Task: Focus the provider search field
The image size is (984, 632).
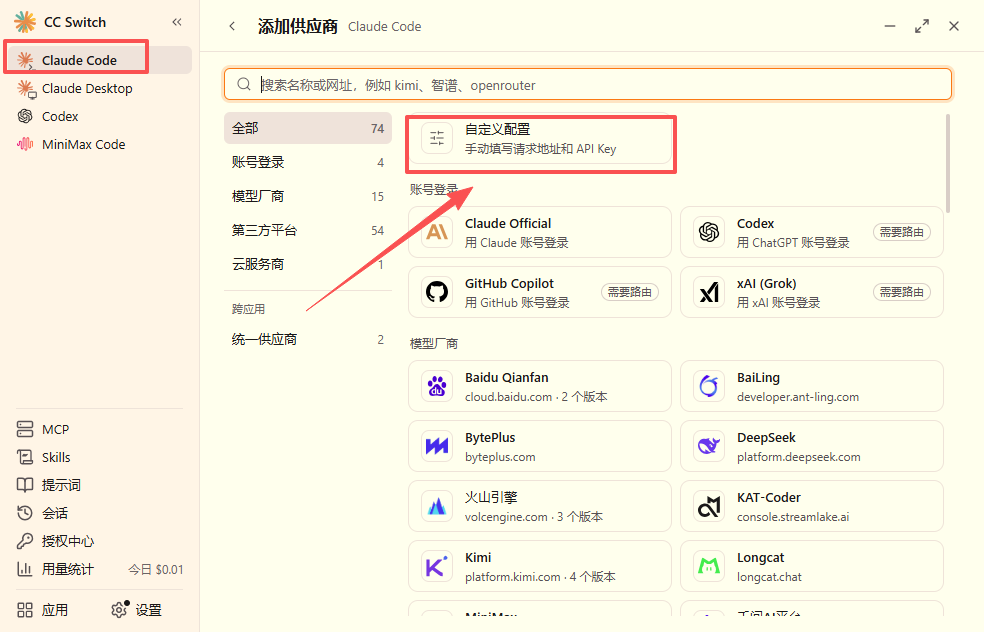Action: pos(588,85)
